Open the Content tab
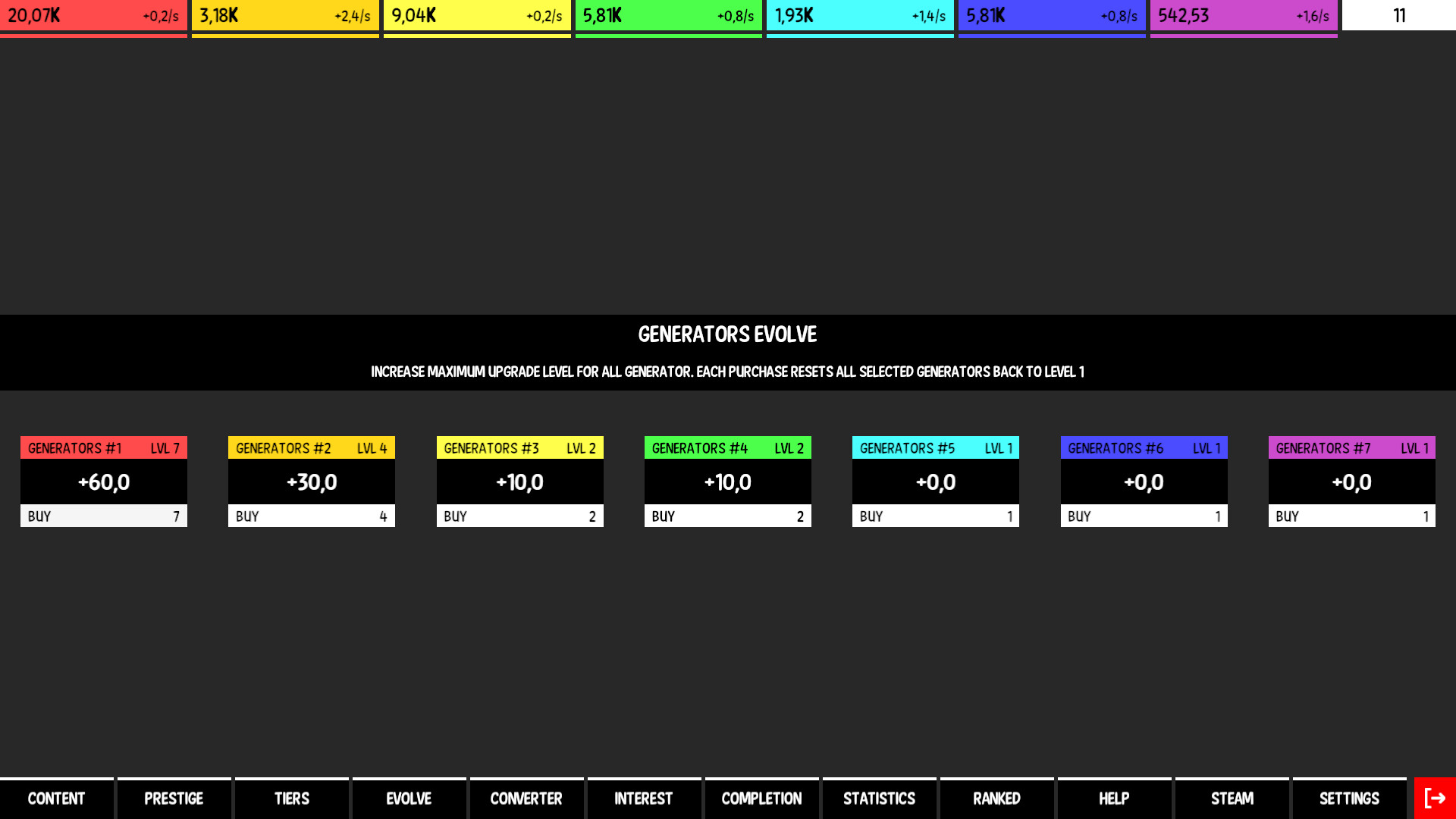The height and width of the screenshot is (819, 1456). 57,798
